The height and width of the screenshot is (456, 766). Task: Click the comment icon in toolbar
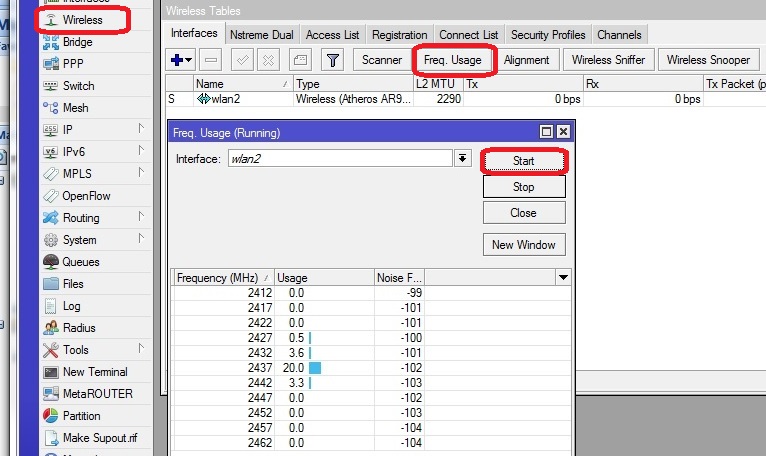[301, 60]
